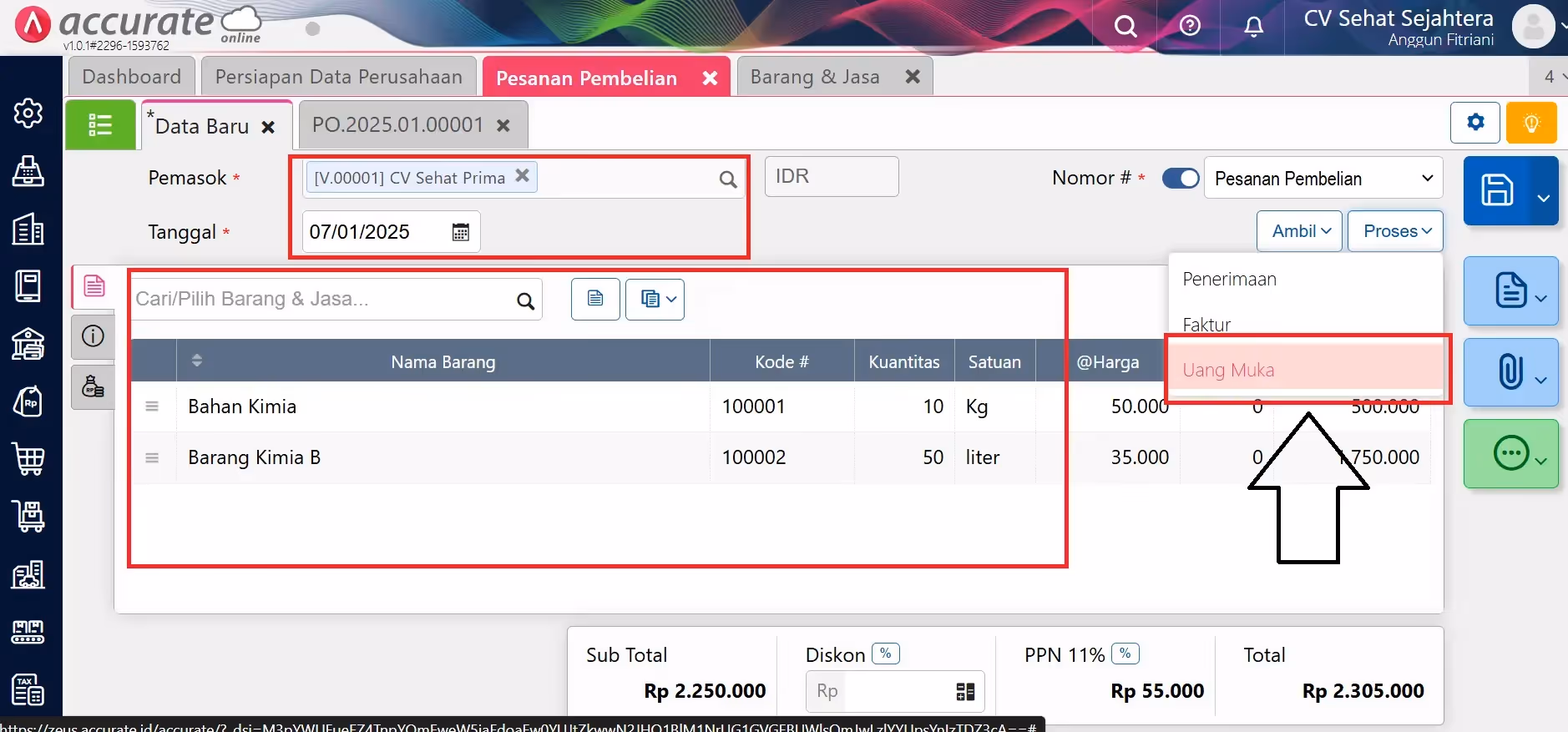
Task: Open the form settings gear button
Action: coord(1475,123)
